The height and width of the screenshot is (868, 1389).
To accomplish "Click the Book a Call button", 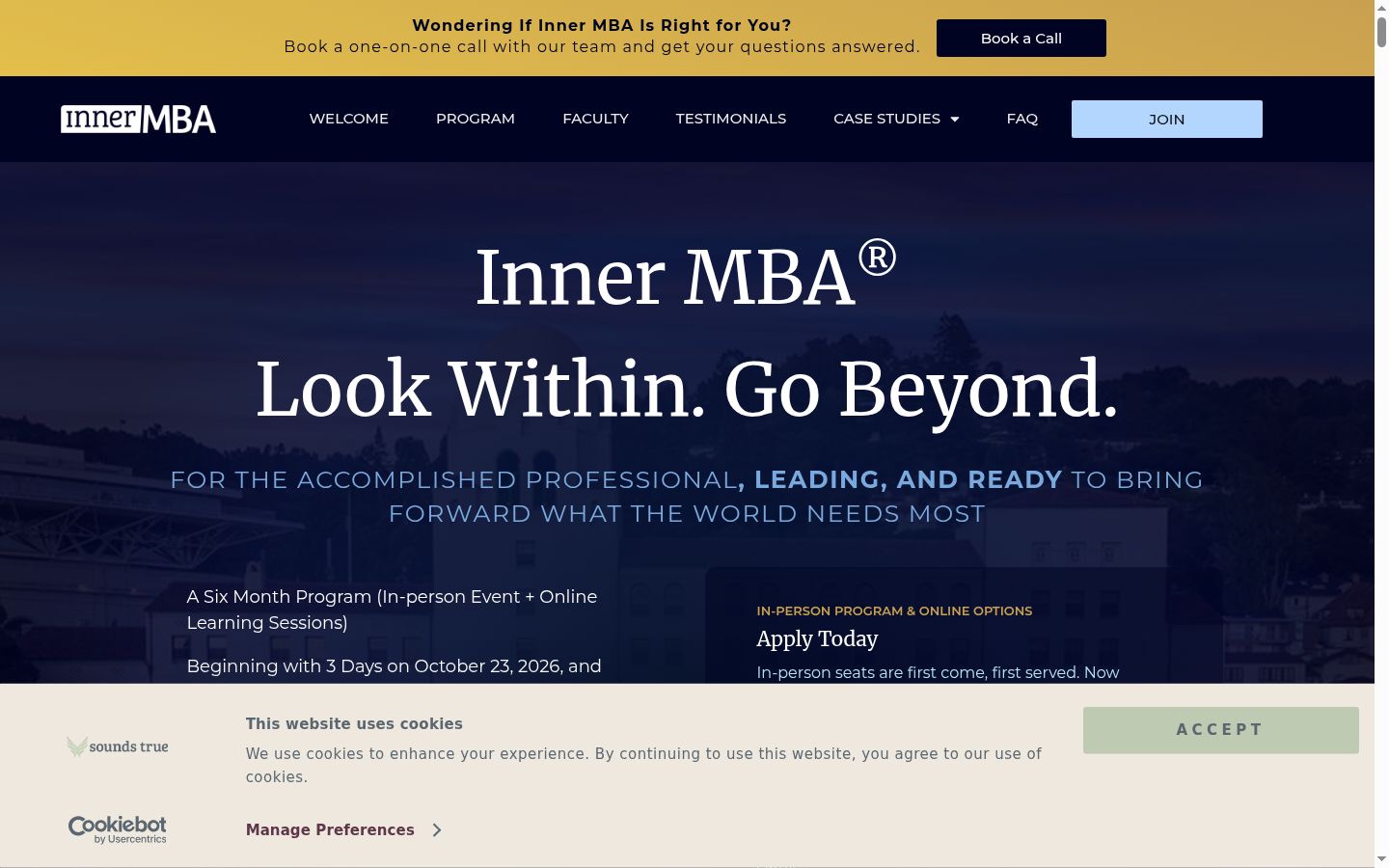I will tap(1021, 39).
